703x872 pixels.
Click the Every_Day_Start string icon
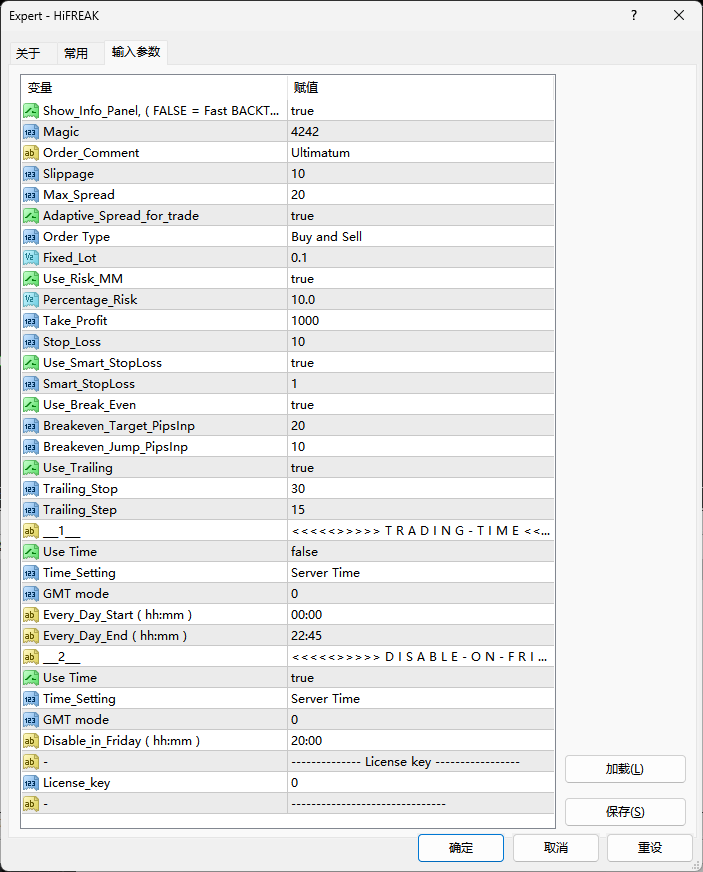tap(31, 615)
